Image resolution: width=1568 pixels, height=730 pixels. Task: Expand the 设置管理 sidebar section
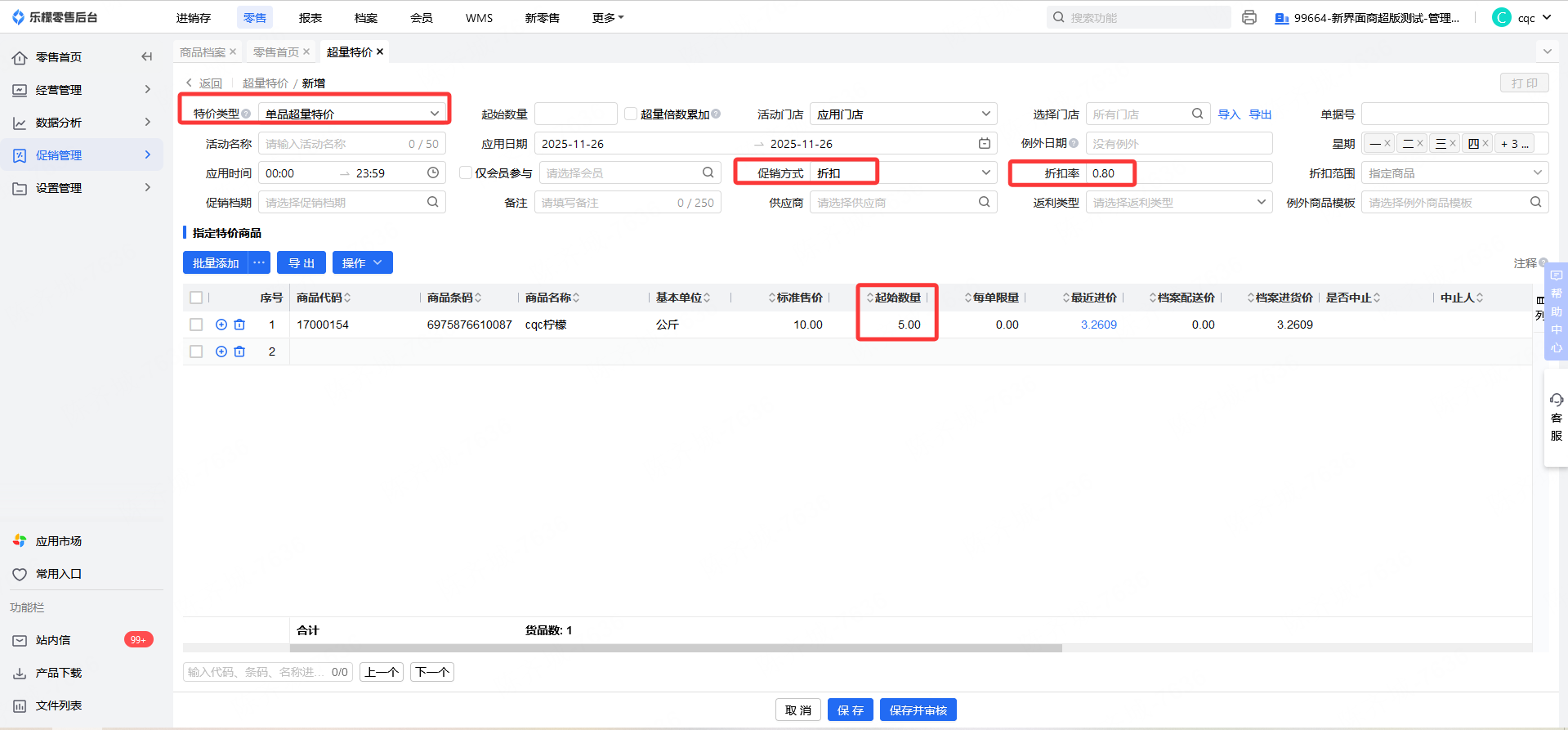(82, 188)
